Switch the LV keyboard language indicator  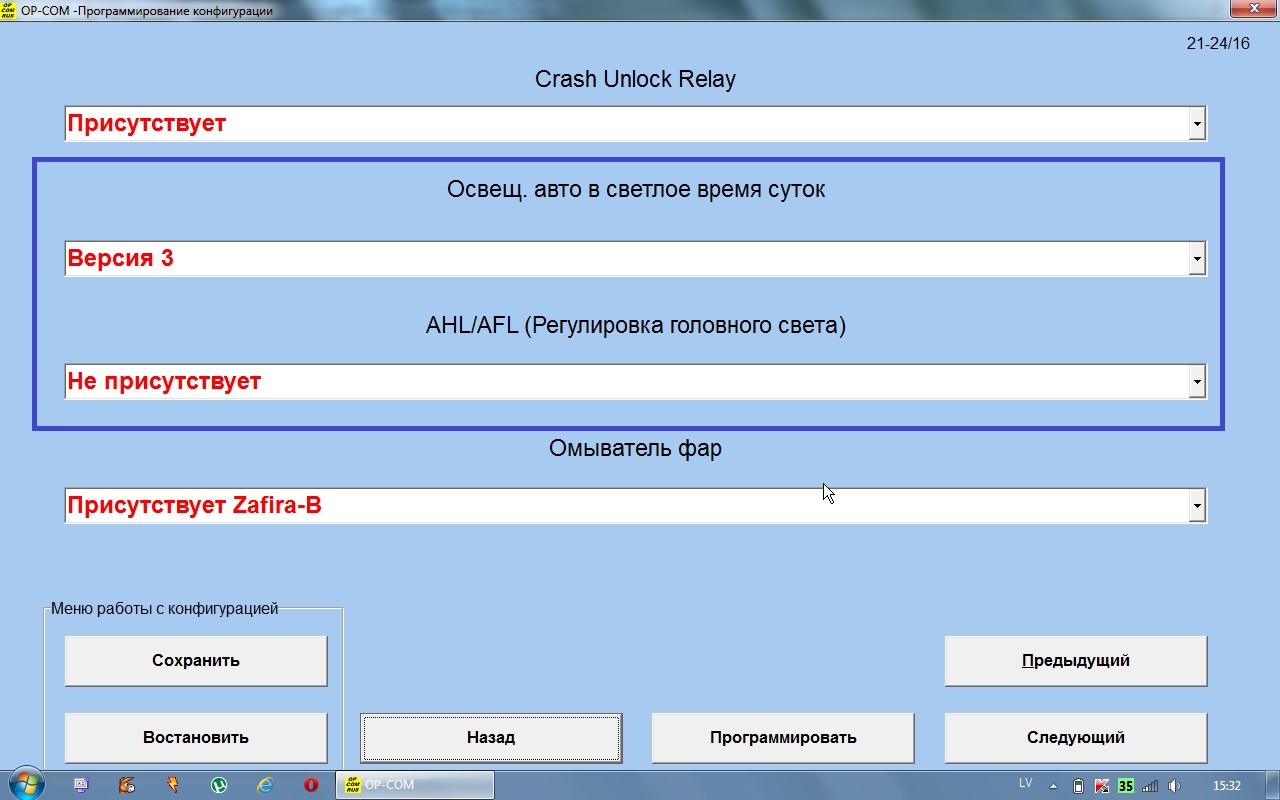(x=1025, y=783)
